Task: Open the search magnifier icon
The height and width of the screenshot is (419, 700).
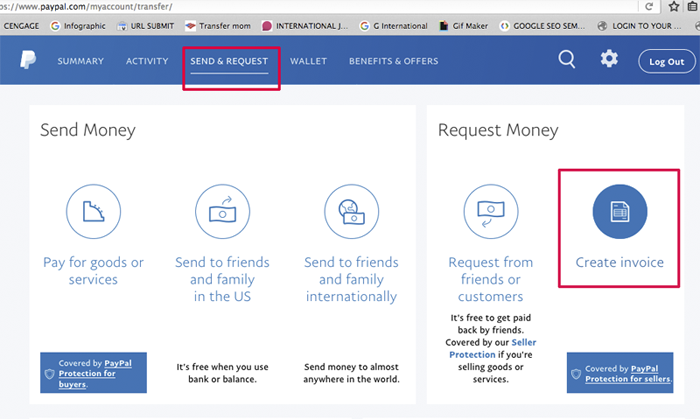Action: pyautogui.click(x=567, y=59)
